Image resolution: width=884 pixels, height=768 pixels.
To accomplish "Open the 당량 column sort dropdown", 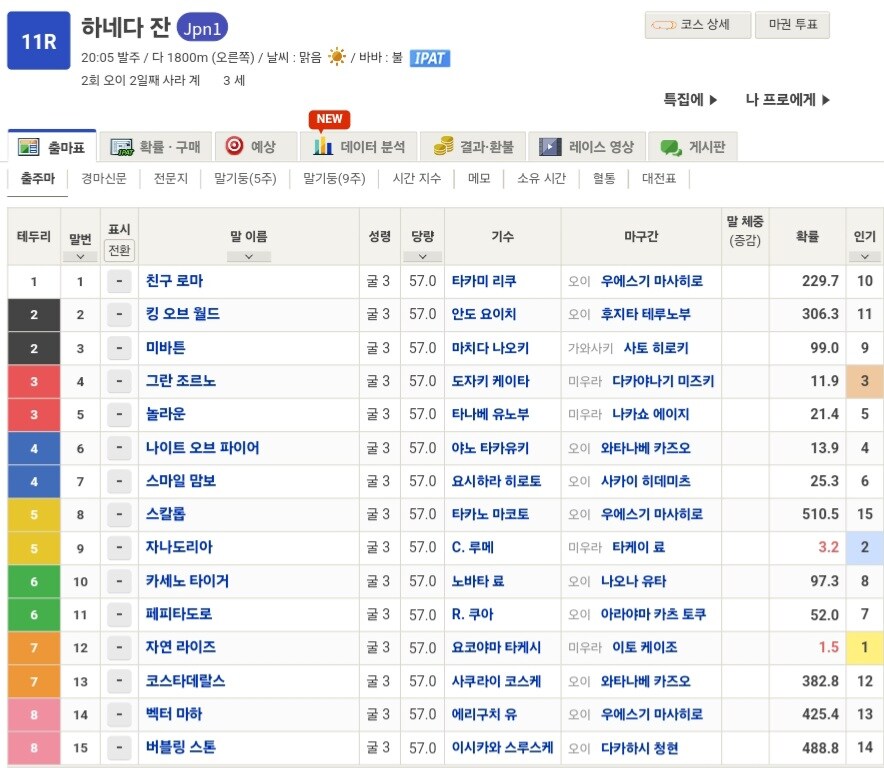I will [x=423, y=256].
